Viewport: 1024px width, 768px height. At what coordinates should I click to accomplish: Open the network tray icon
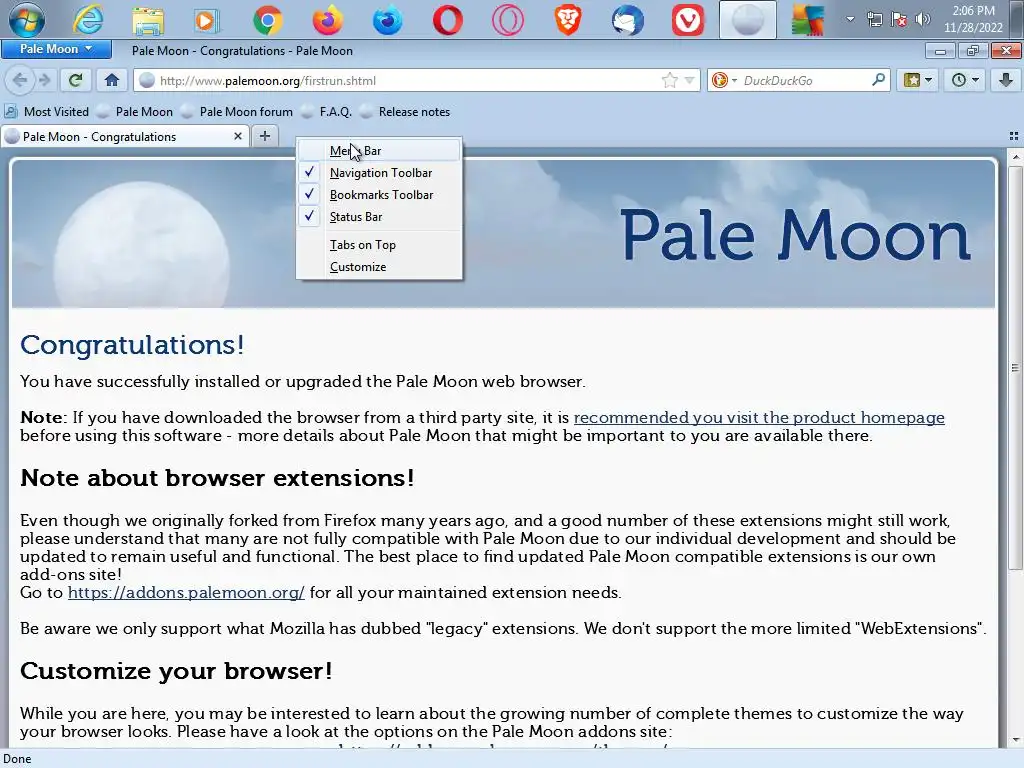click(x=874, y=20)
